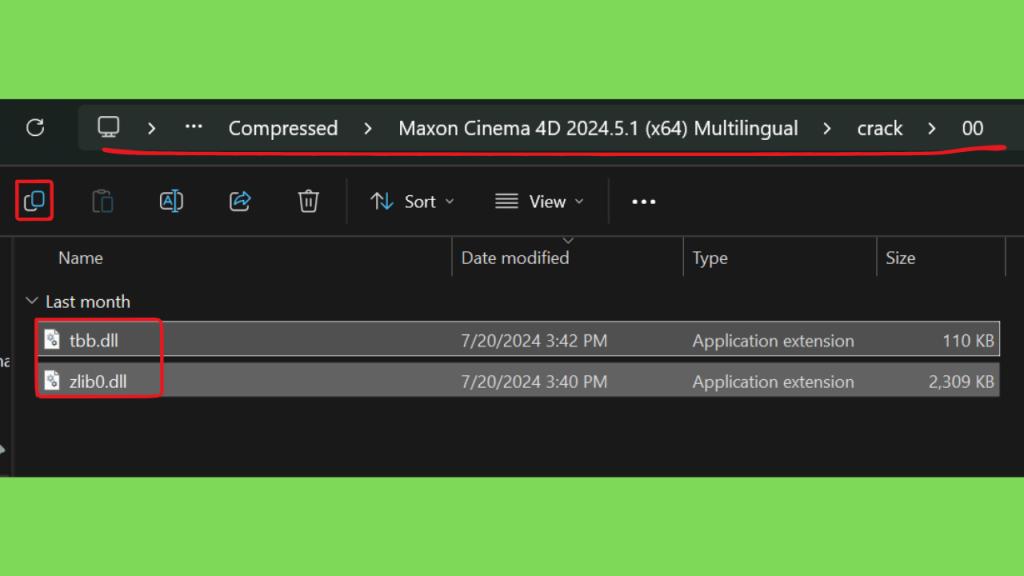Sort by the Type column header
1024x576 pixels.
point(710,258)
